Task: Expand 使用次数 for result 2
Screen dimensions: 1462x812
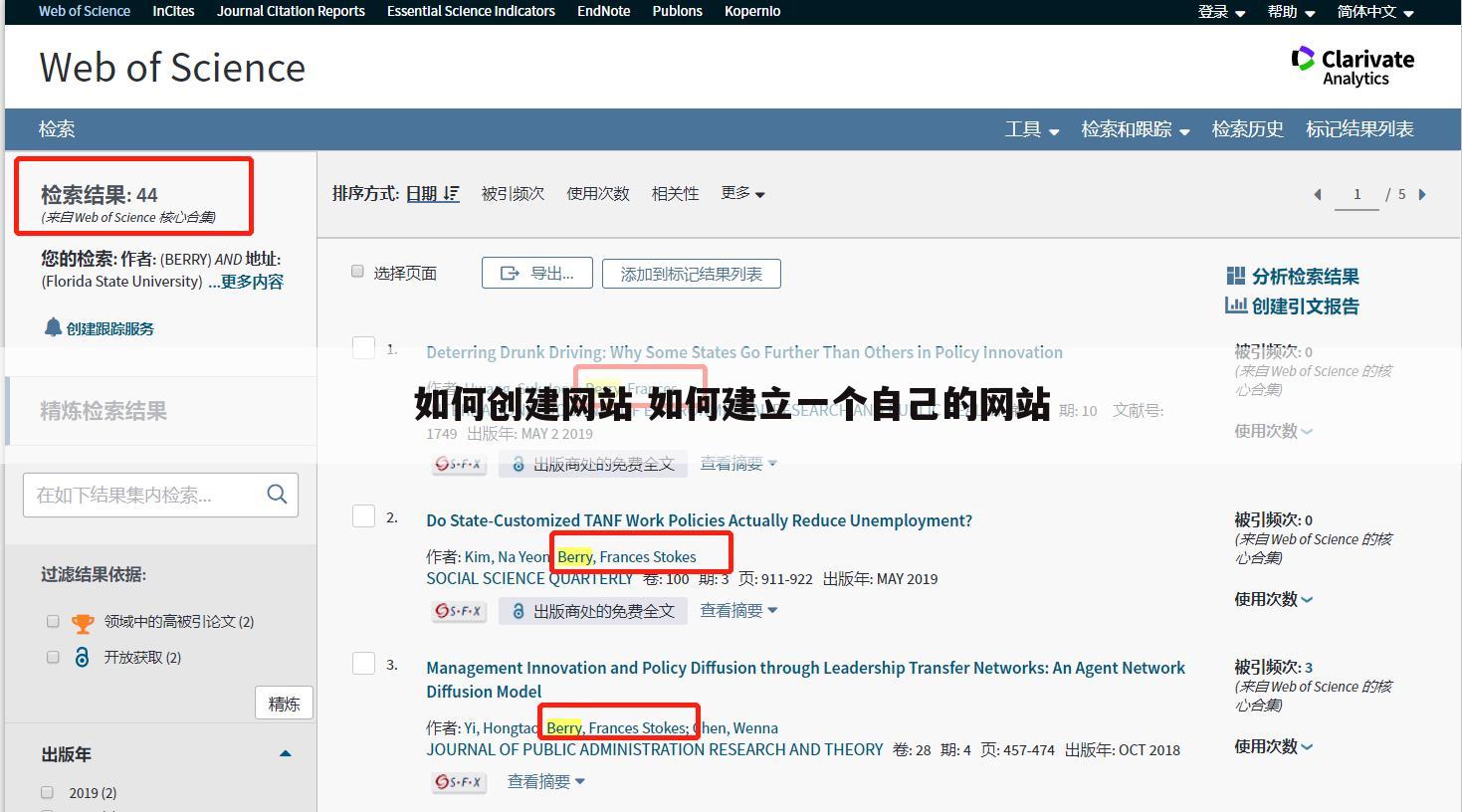Action: click(1273, 598)
